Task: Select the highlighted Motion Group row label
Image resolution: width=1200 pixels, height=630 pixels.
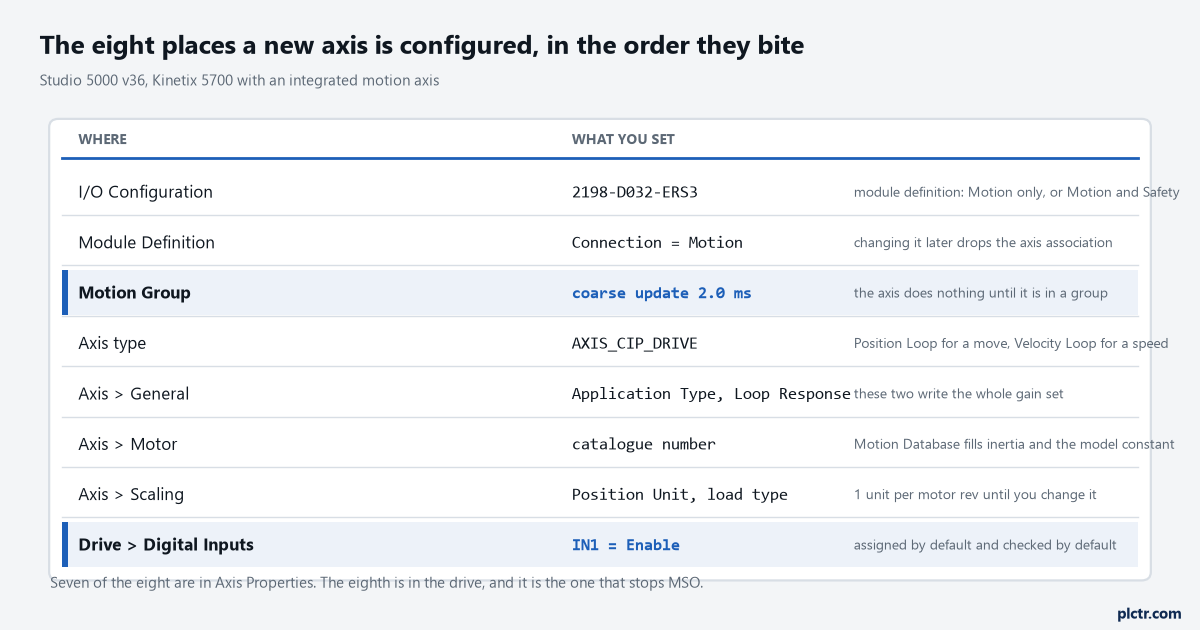Action: 134,293
